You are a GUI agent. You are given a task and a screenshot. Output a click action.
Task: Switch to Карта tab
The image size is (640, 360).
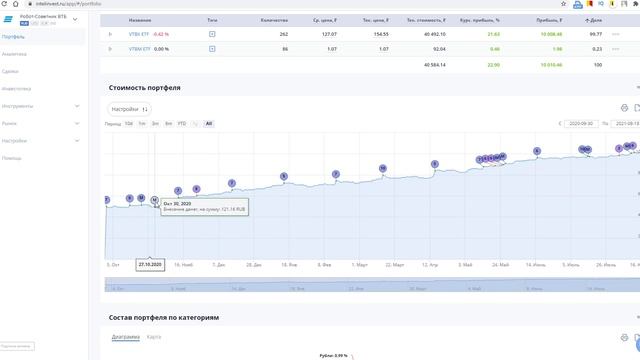(154, 337)
